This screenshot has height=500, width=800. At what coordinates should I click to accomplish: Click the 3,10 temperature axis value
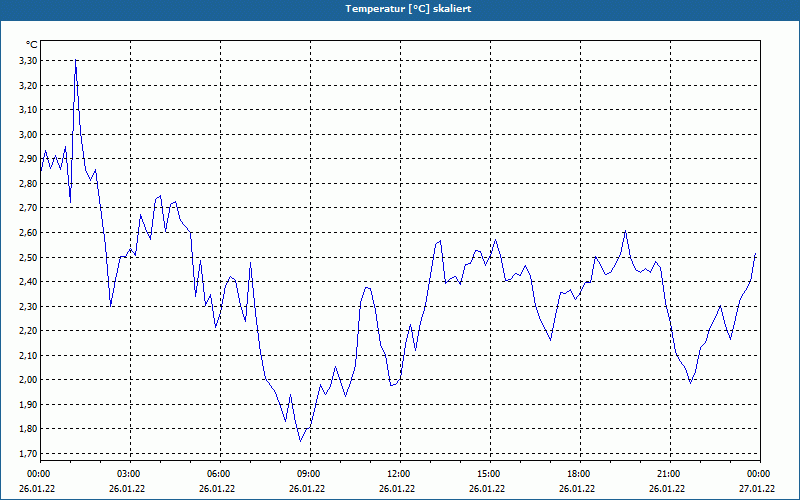coord(28,110)
